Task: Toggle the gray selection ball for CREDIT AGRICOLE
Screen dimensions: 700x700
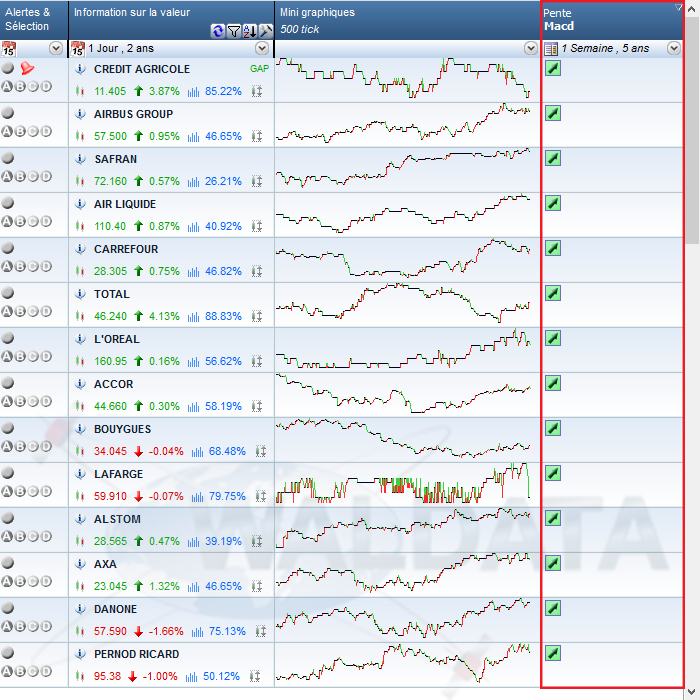Action: tap(8, 67)
